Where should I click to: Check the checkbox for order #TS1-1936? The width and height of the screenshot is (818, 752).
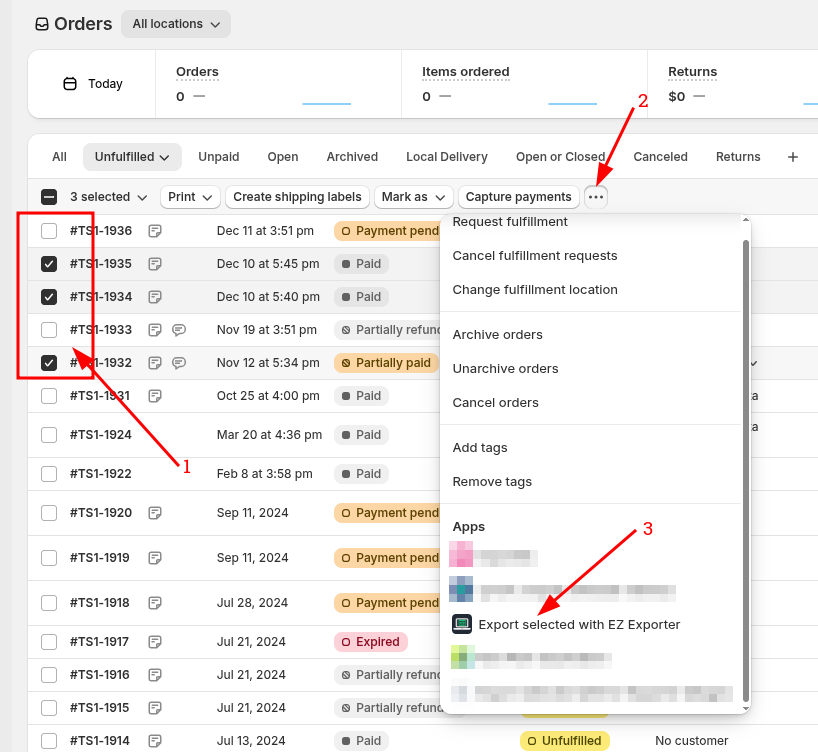(49, 231)
